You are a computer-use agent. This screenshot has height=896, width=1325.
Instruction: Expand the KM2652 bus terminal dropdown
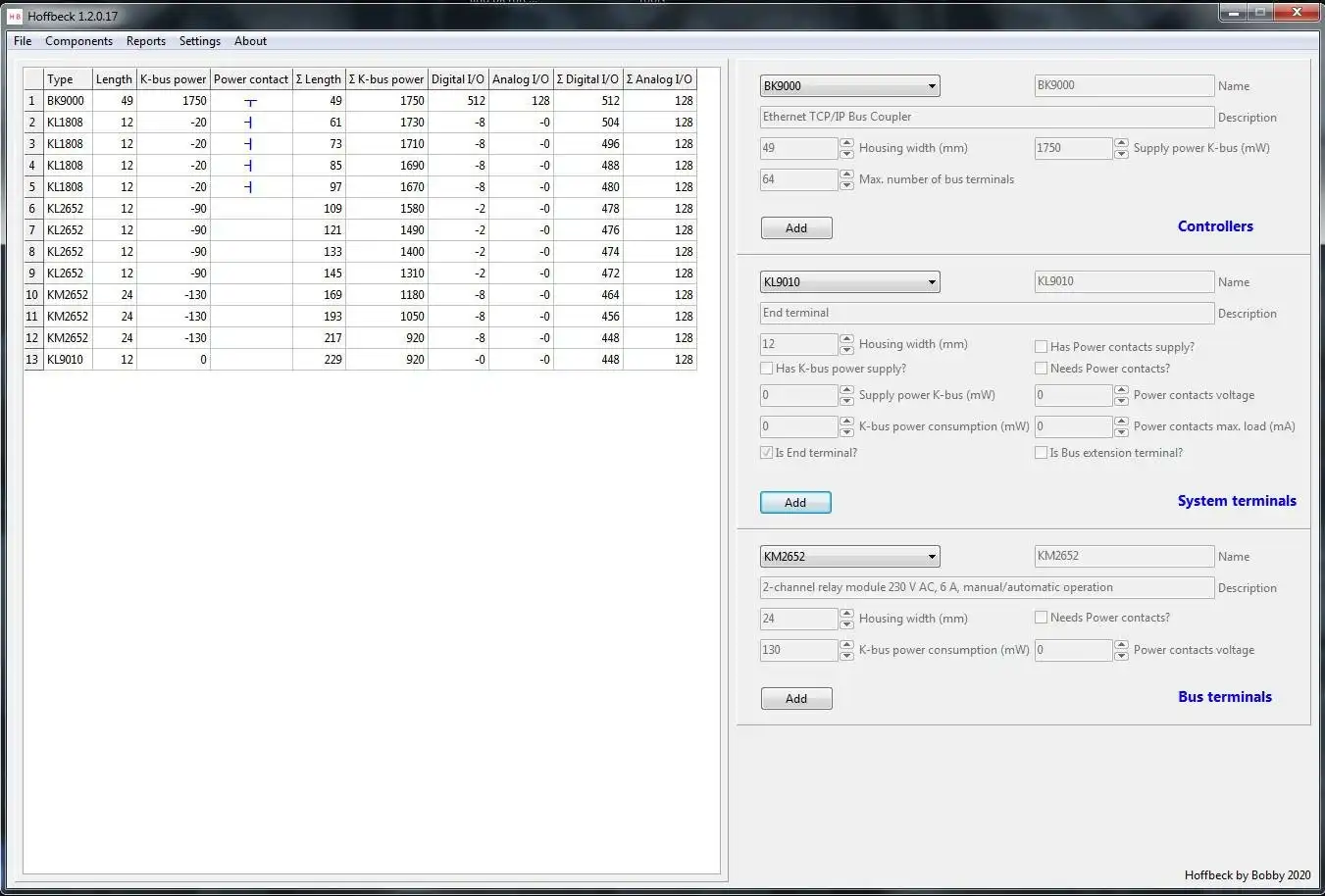click(850, 557)
